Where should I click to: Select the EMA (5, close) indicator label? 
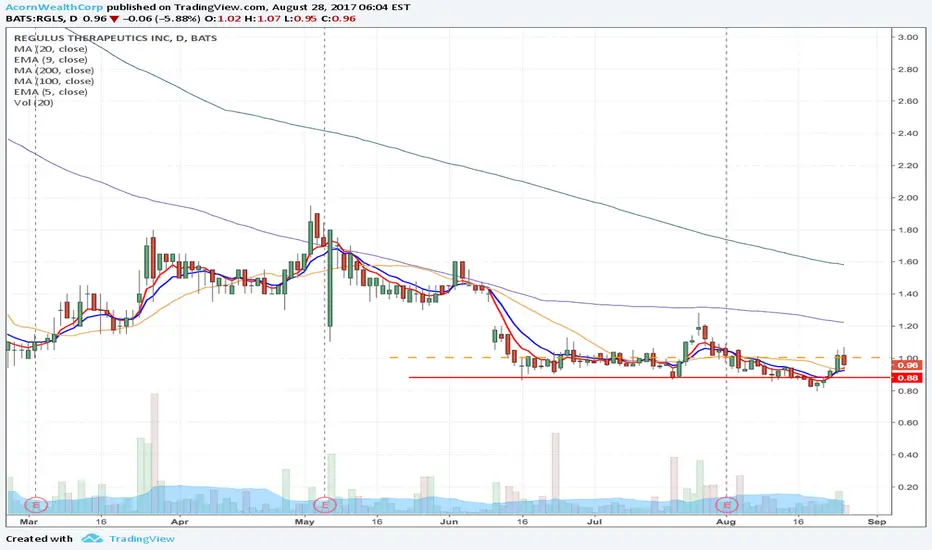tap(51, 92)
